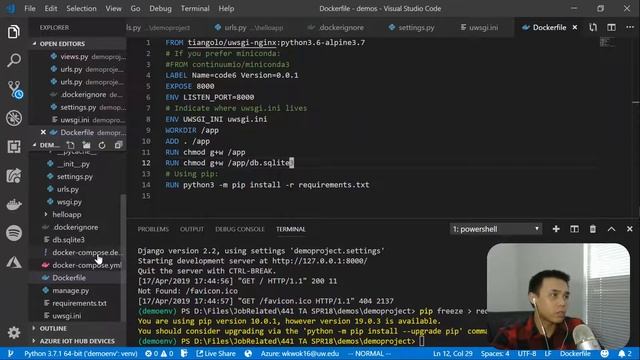The width and height of the screenshot is (640, 360).
Task: Open the Selection menu
Action: click(81, 9)
